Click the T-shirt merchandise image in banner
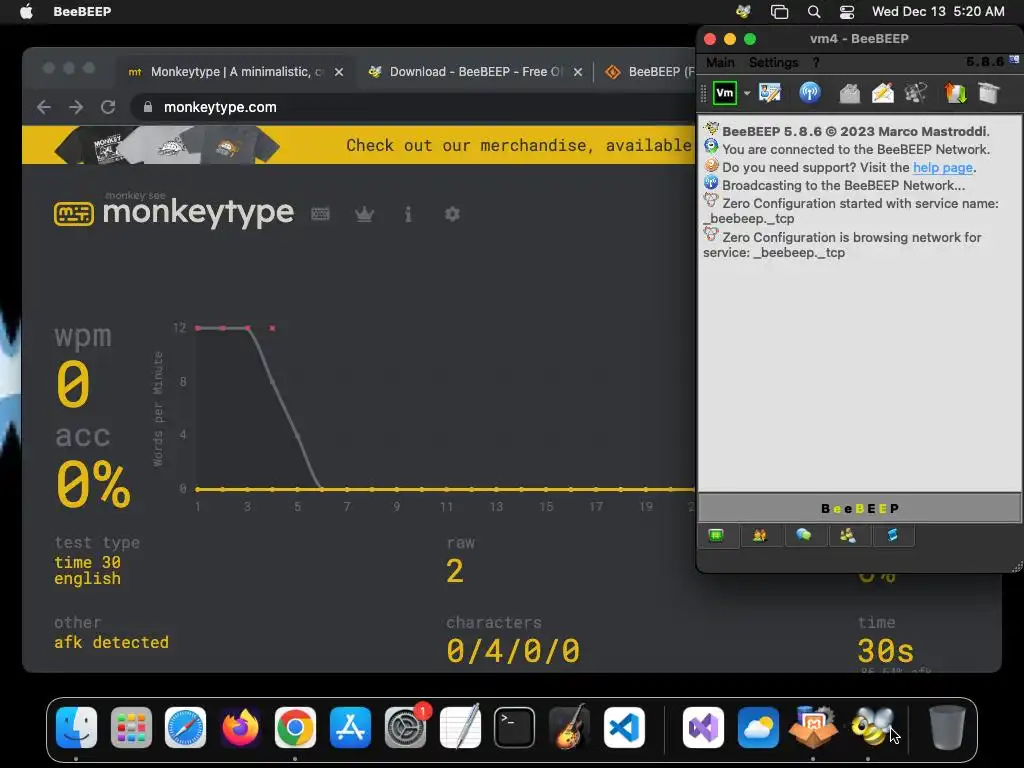 [167, 145]
